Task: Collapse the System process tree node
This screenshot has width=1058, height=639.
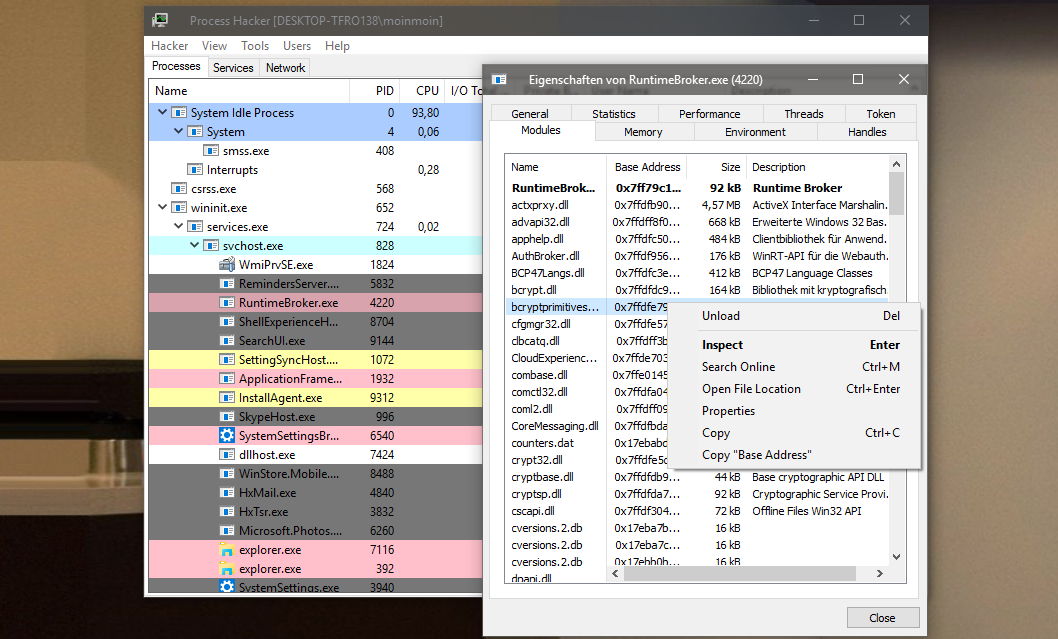Action: pyautogui.click(x=179, y=131)
